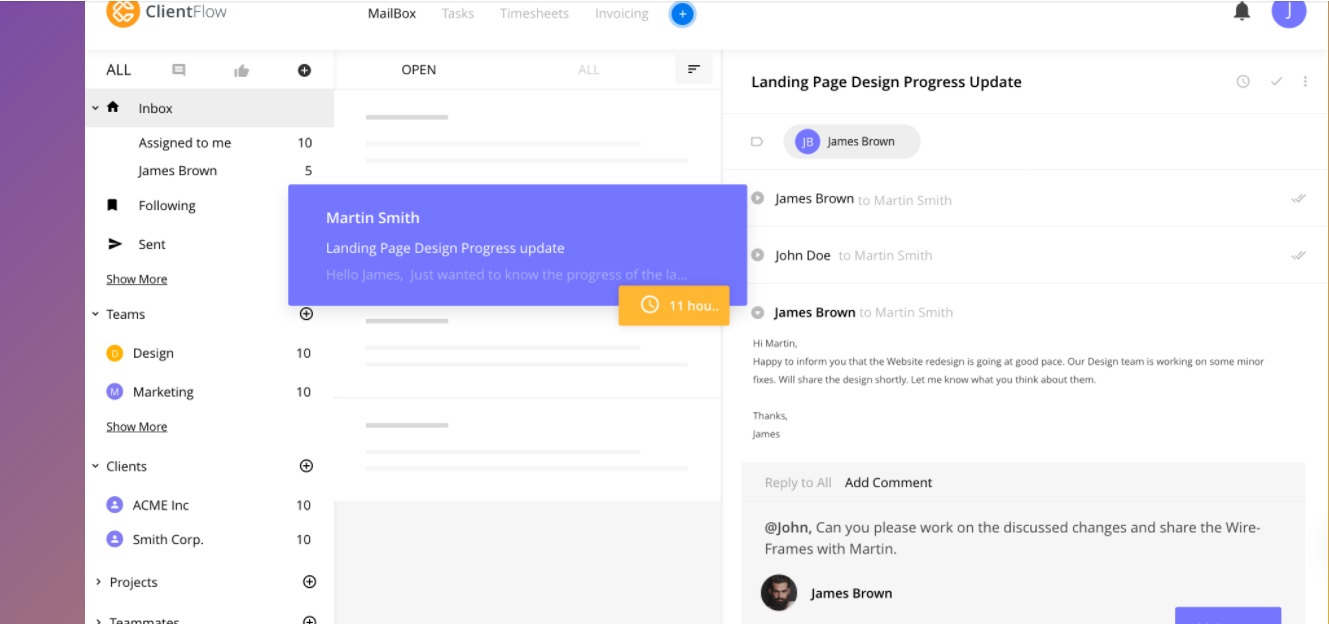Click the Design team D badge

click(114, 353)
